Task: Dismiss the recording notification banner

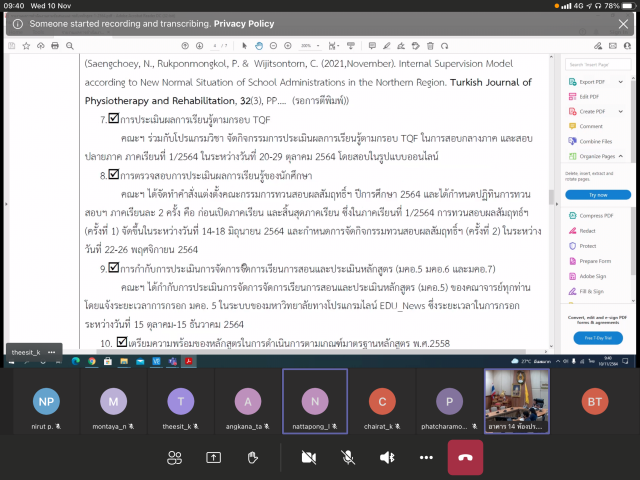Action: [x=625, y=22]
